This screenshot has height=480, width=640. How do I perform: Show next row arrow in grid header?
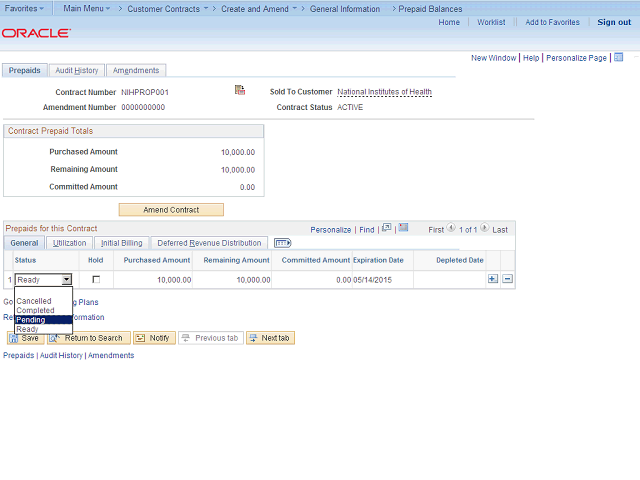click(x=484, y=227)
